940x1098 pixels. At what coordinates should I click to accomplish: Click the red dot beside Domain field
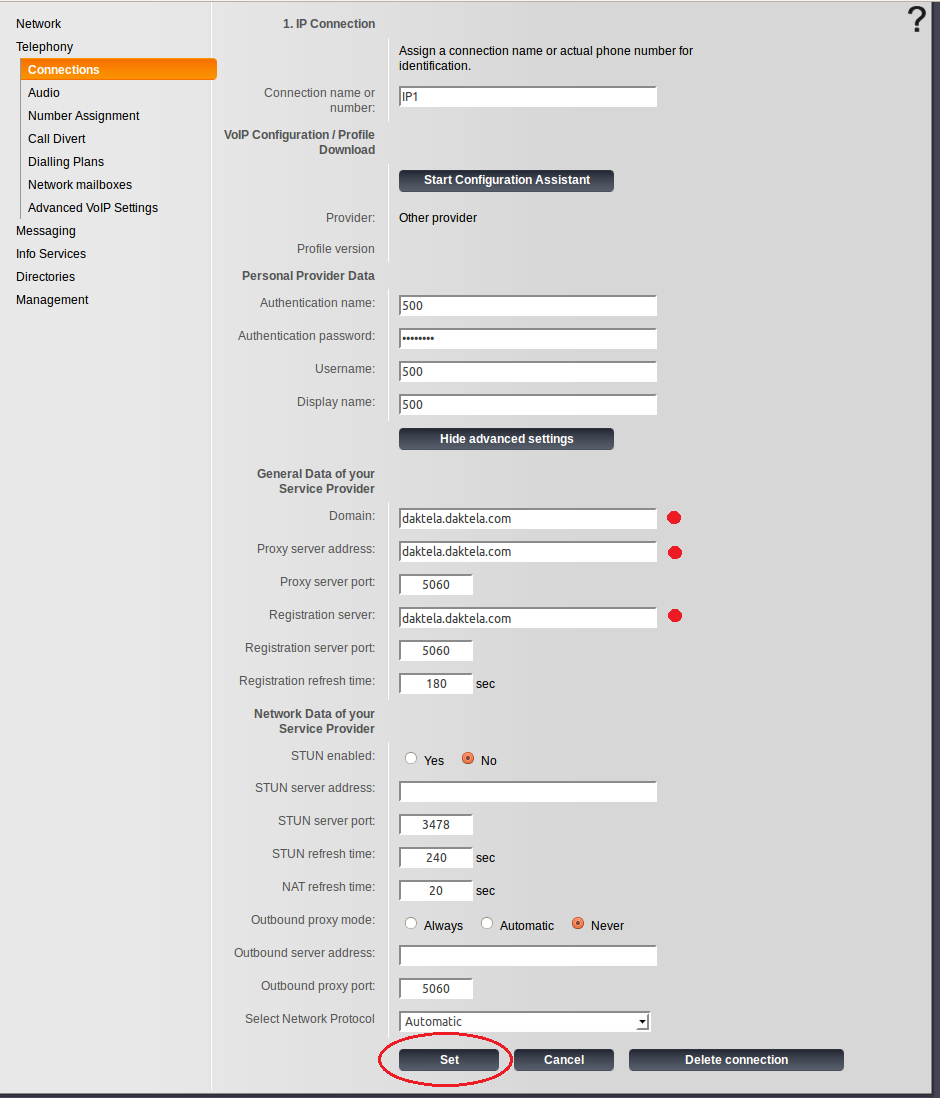click(x=674, y=518)
